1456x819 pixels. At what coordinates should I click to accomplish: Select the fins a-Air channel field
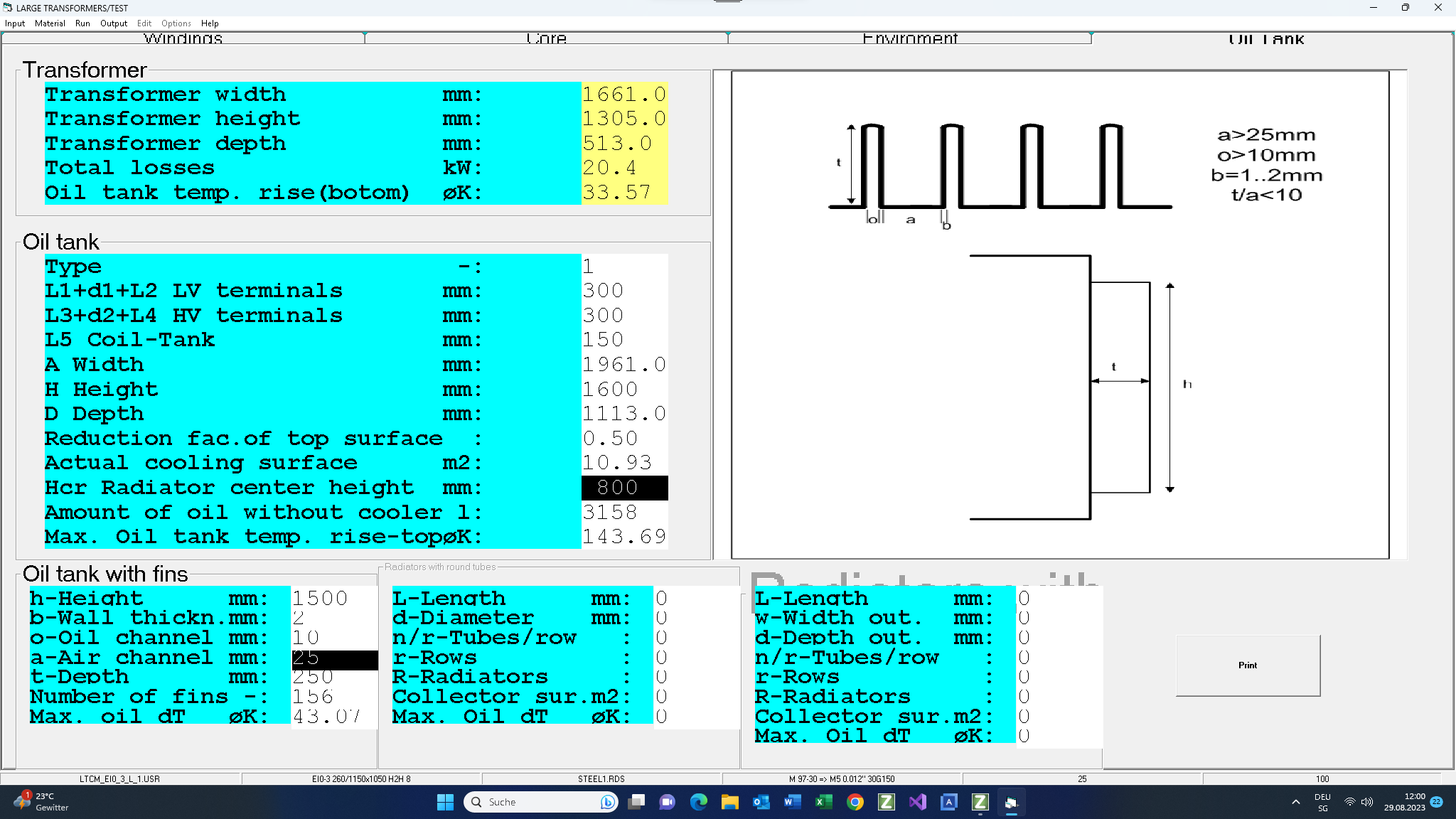(x=334, y=659)
